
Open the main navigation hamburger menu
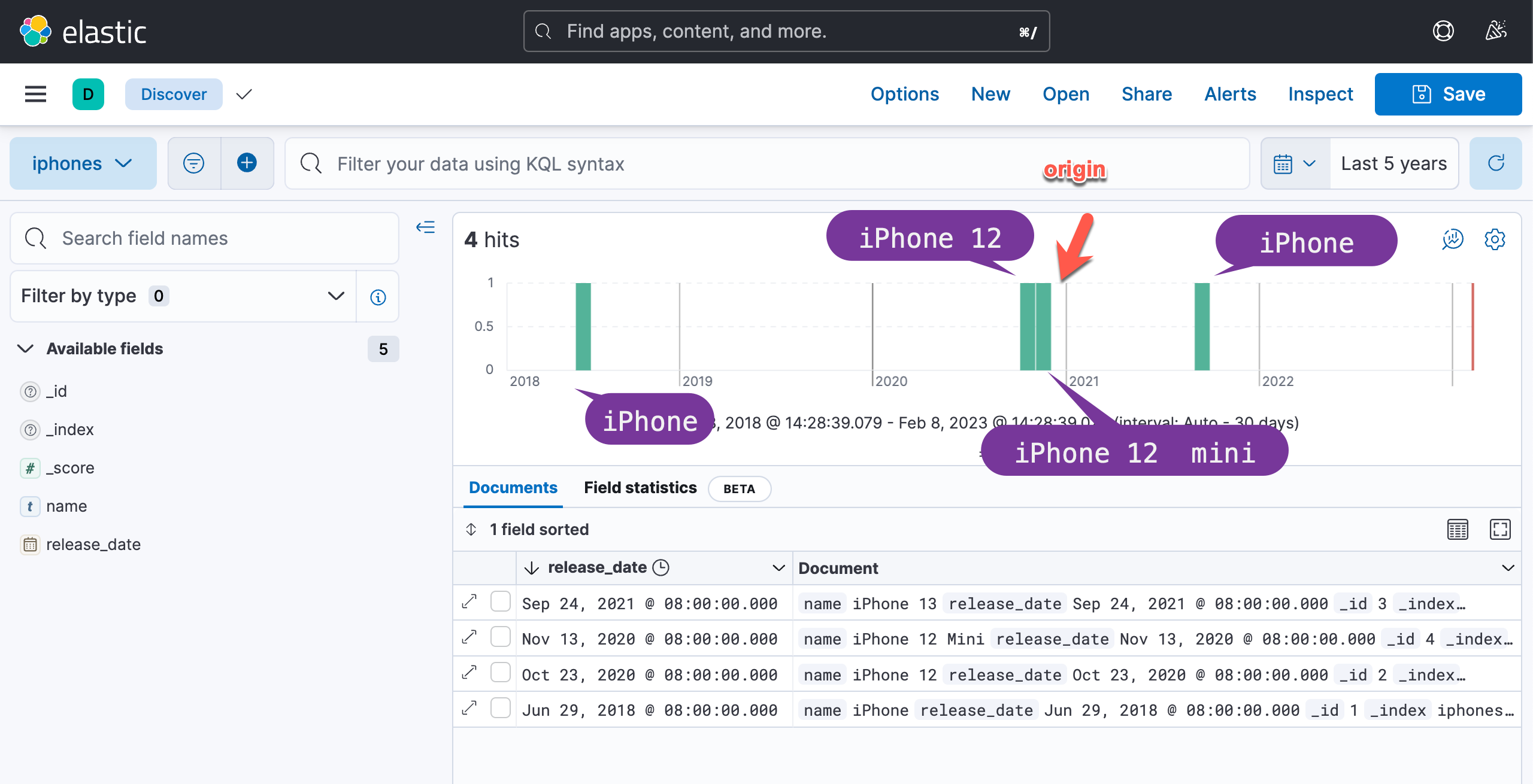[x=34, y=94]
